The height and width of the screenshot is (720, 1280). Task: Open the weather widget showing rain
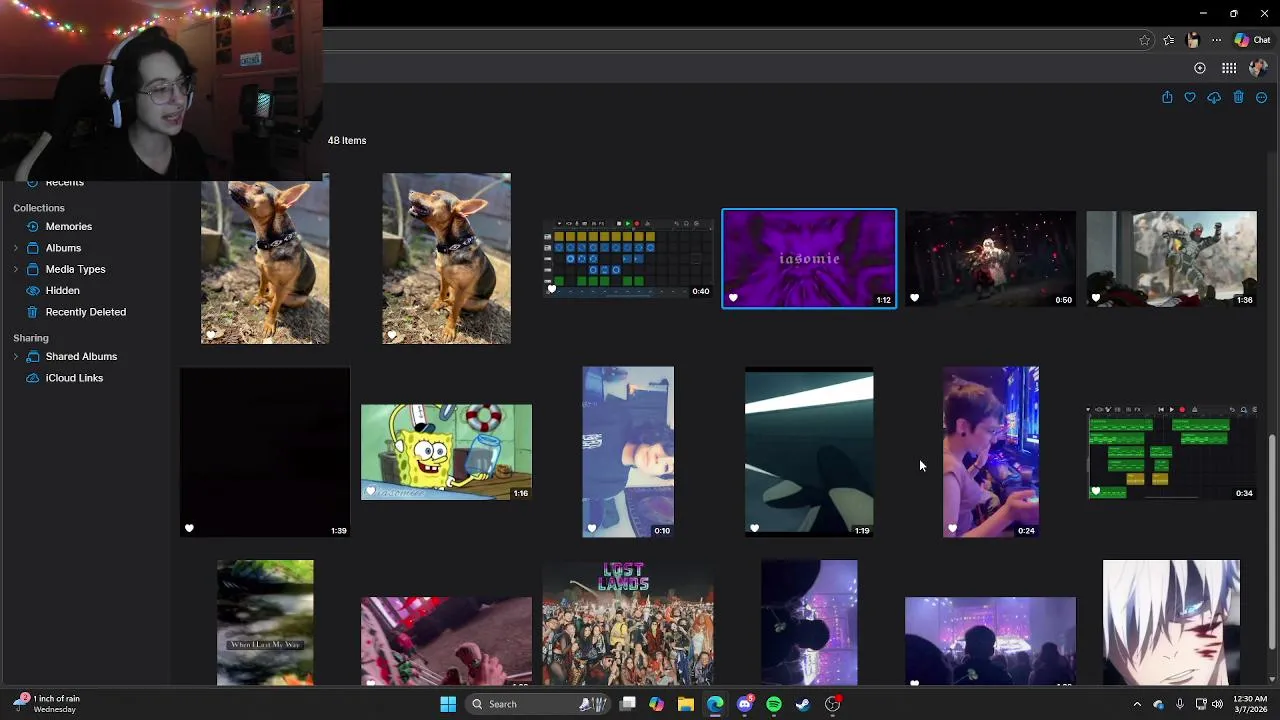(x=47, y=704)
